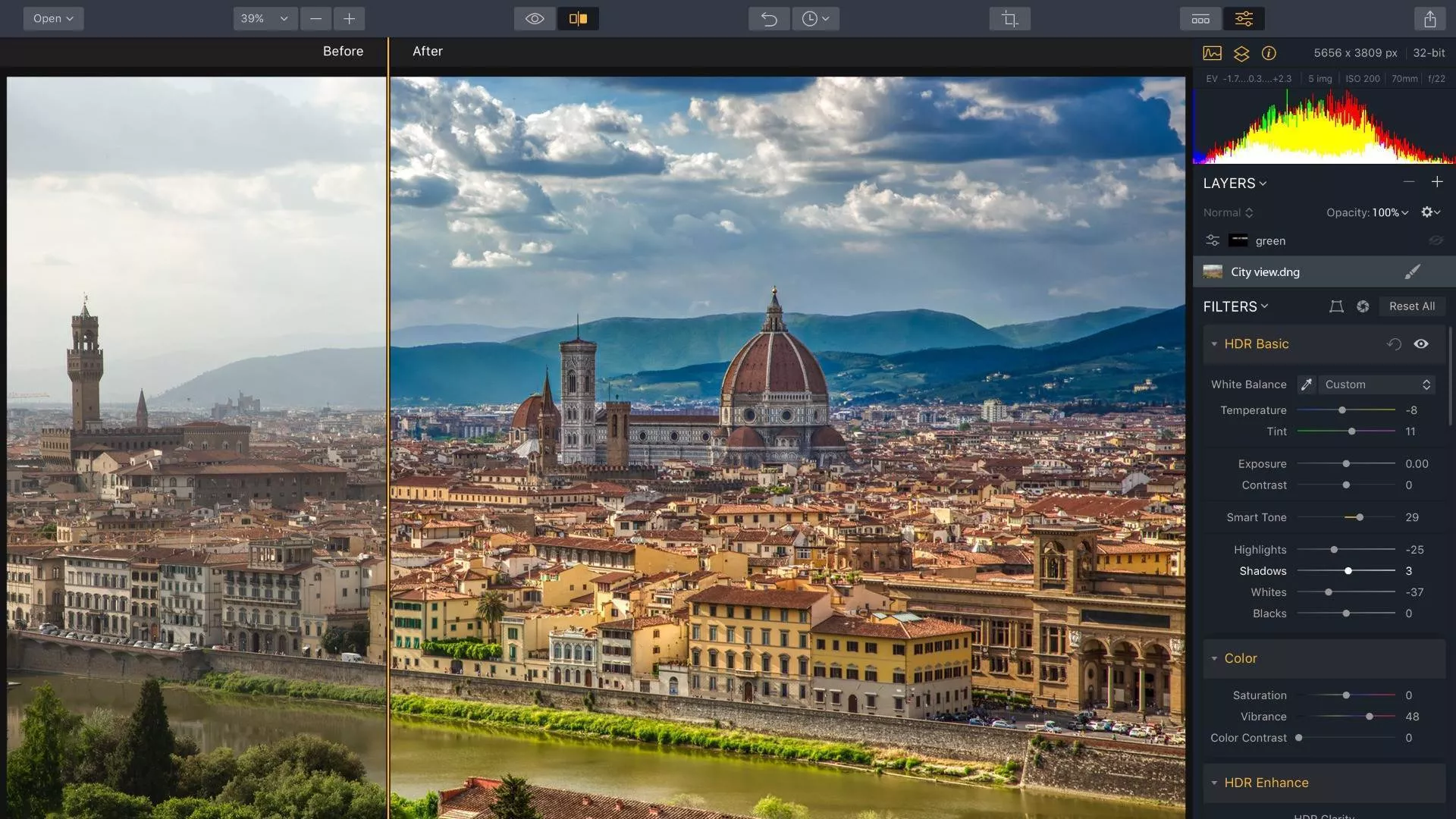Screen dimensions: 1456x819
Task: Open the info panel icon
Action: pos(1269,53)
